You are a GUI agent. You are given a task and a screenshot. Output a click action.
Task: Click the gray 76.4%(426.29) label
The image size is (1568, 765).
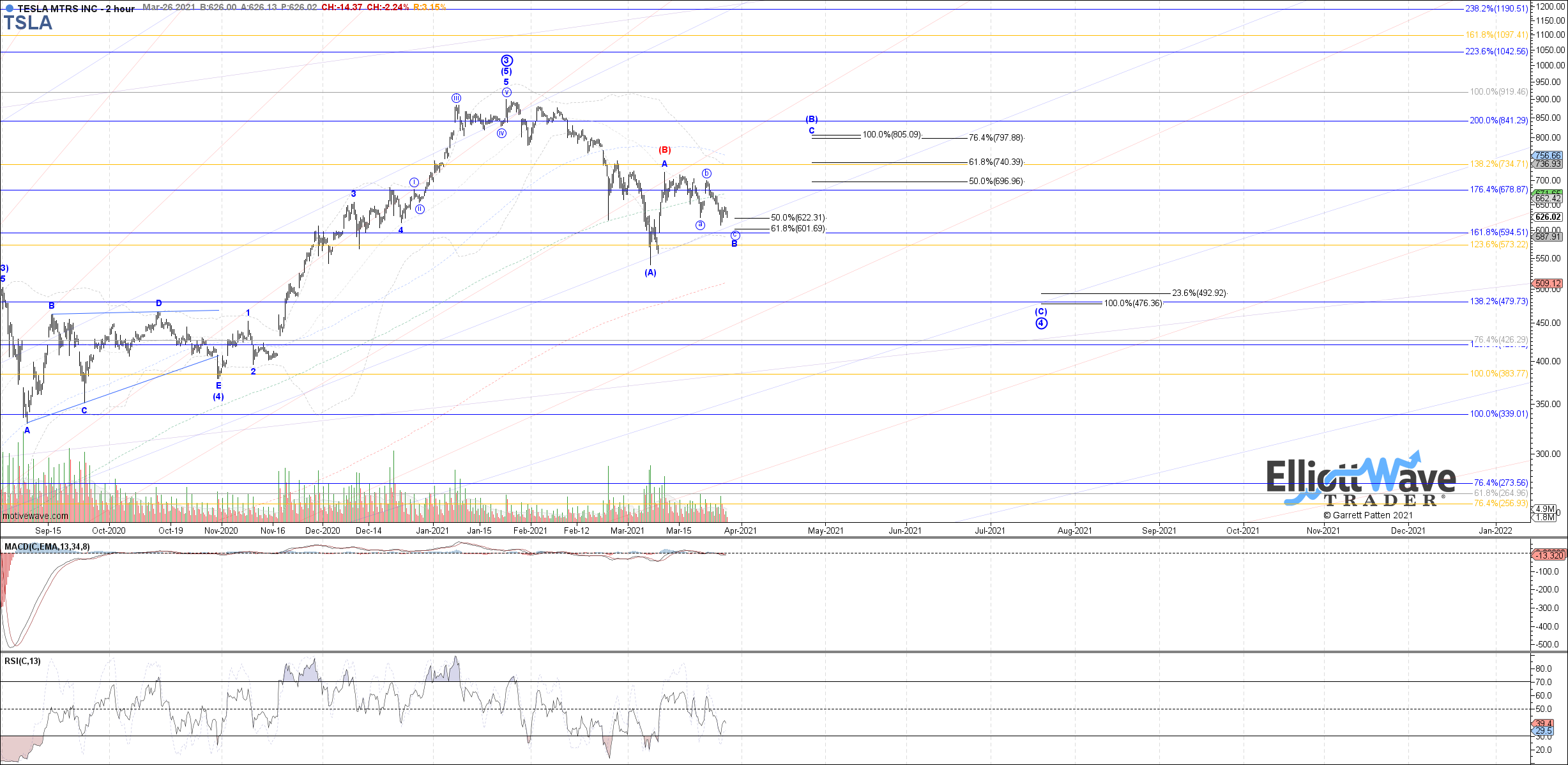1501,340
